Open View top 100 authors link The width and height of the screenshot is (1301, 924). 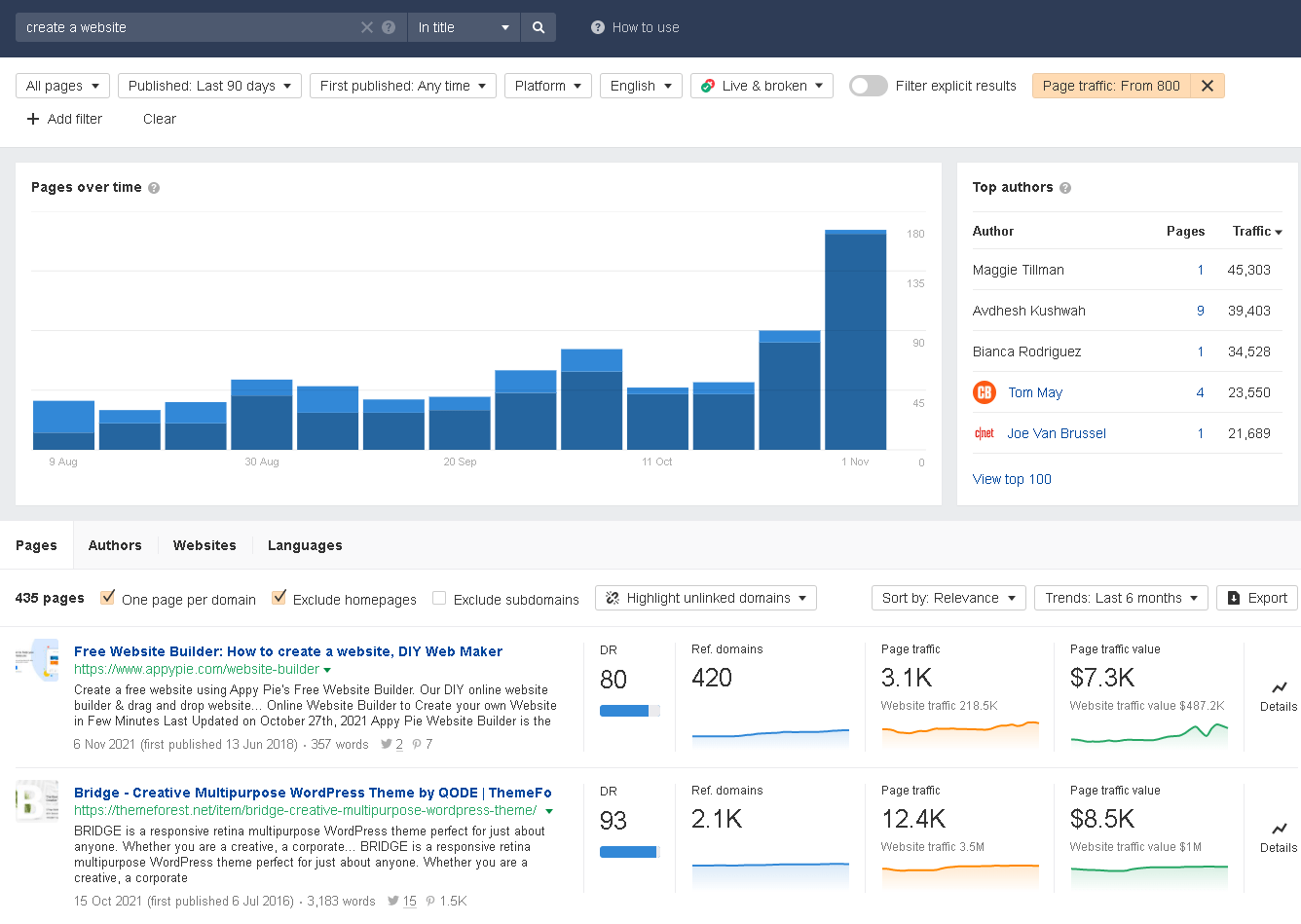(1012, 479)
